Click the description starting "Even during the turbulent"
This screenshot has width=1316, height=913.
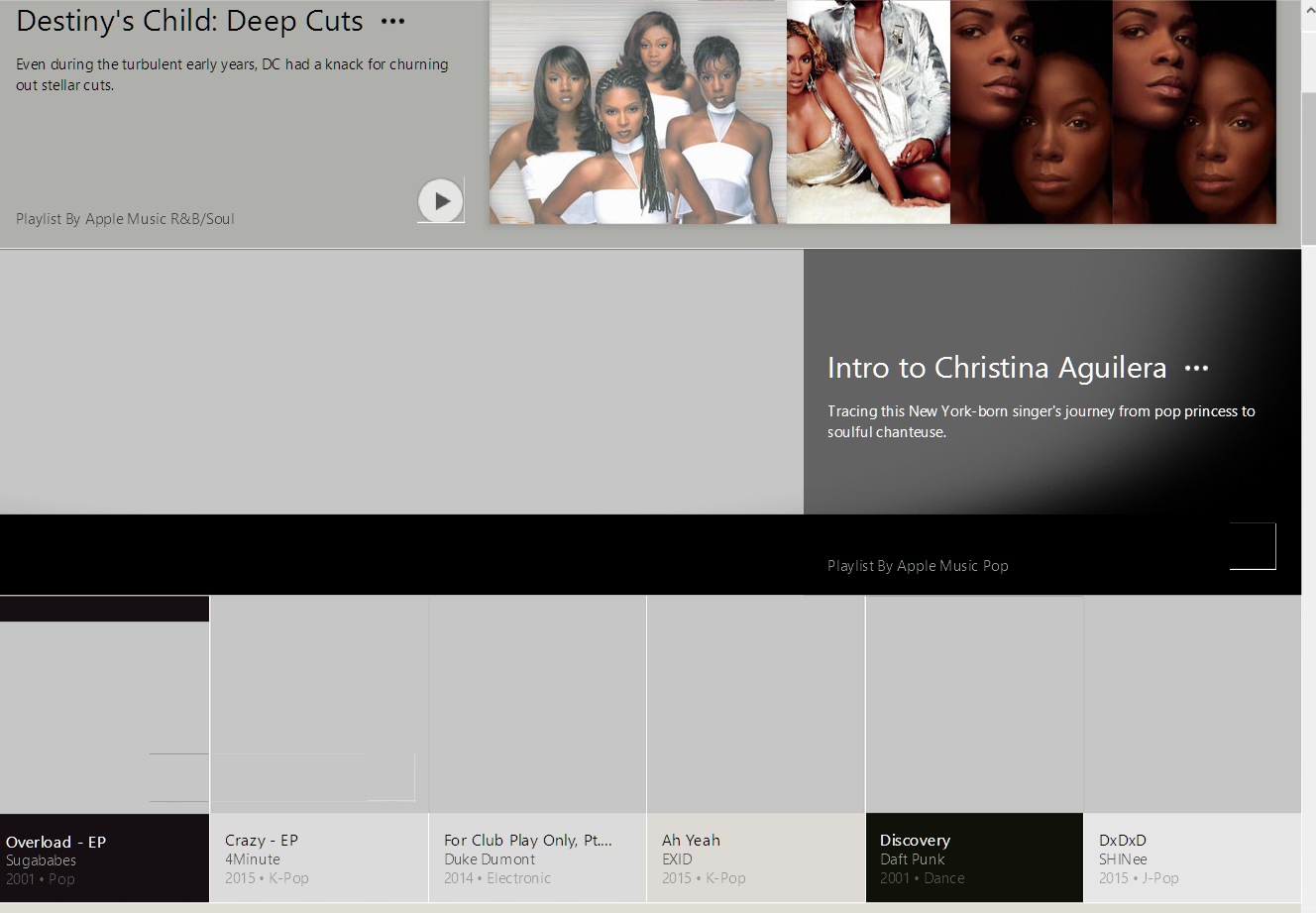(232, 74)
